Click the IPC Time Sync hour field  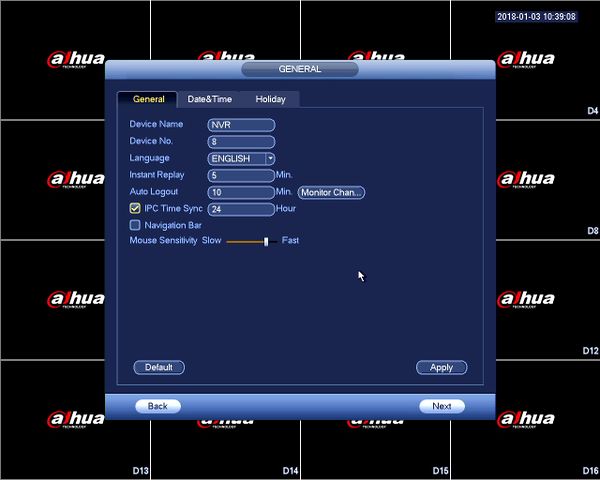(x=241, y=209)
